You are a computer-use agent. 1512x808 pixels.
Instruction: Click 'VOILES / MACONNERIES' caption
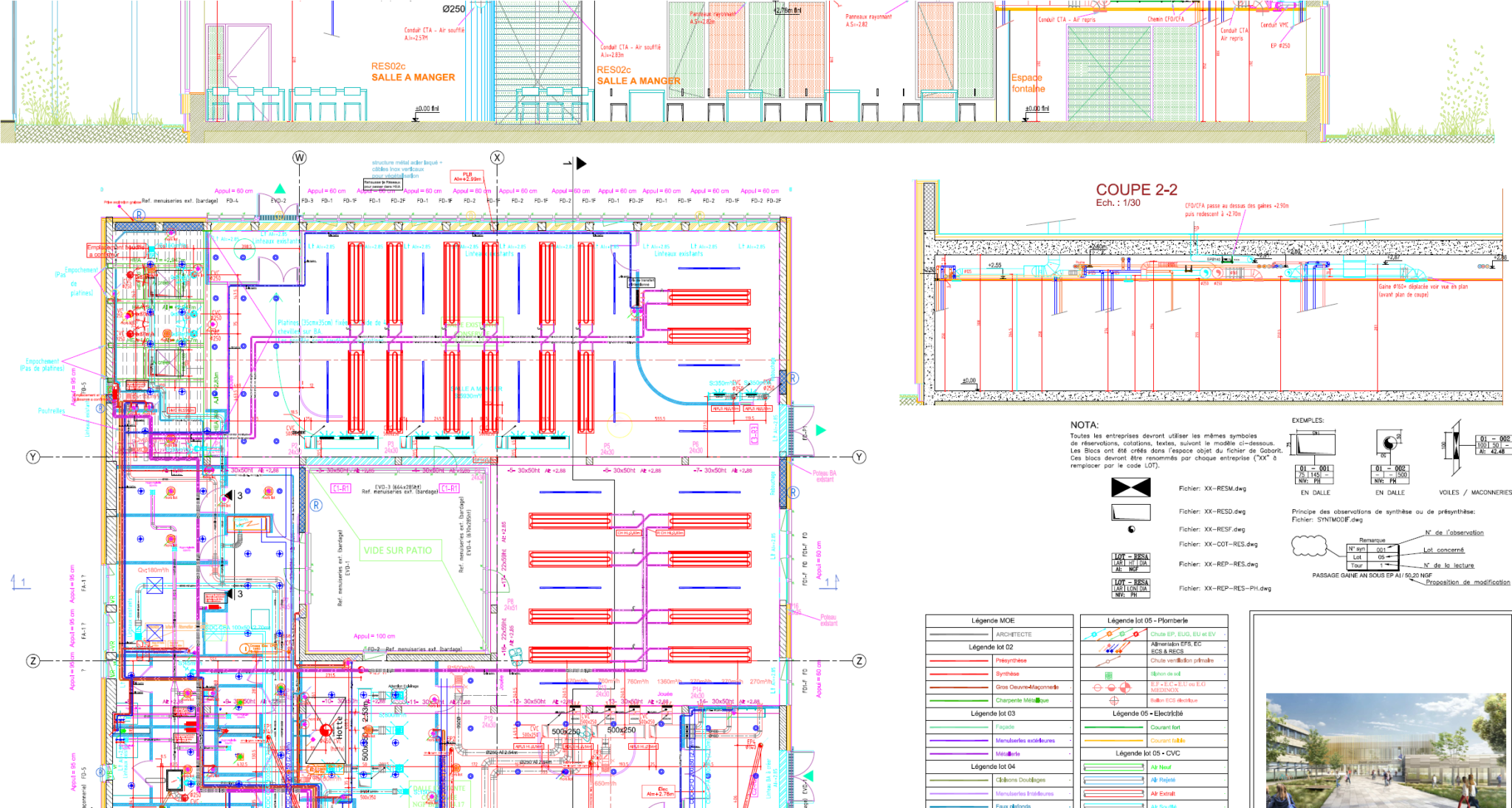pyautogui.click(x=1475, y=493)
